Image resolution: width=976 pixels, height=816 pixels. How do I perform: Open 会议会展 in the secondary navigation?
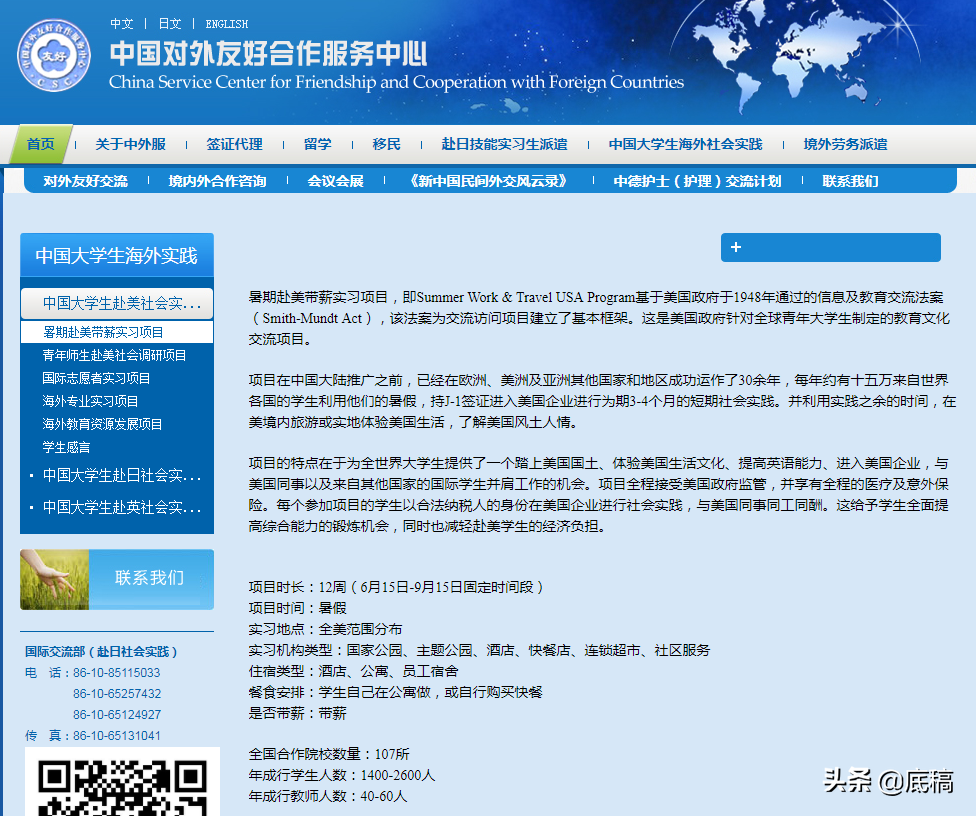tap(331, 181)
